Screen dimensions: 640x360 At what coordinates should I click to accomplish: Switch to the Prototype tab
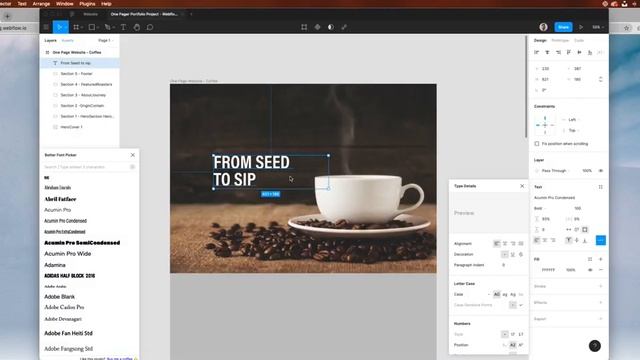click(560, 40)
